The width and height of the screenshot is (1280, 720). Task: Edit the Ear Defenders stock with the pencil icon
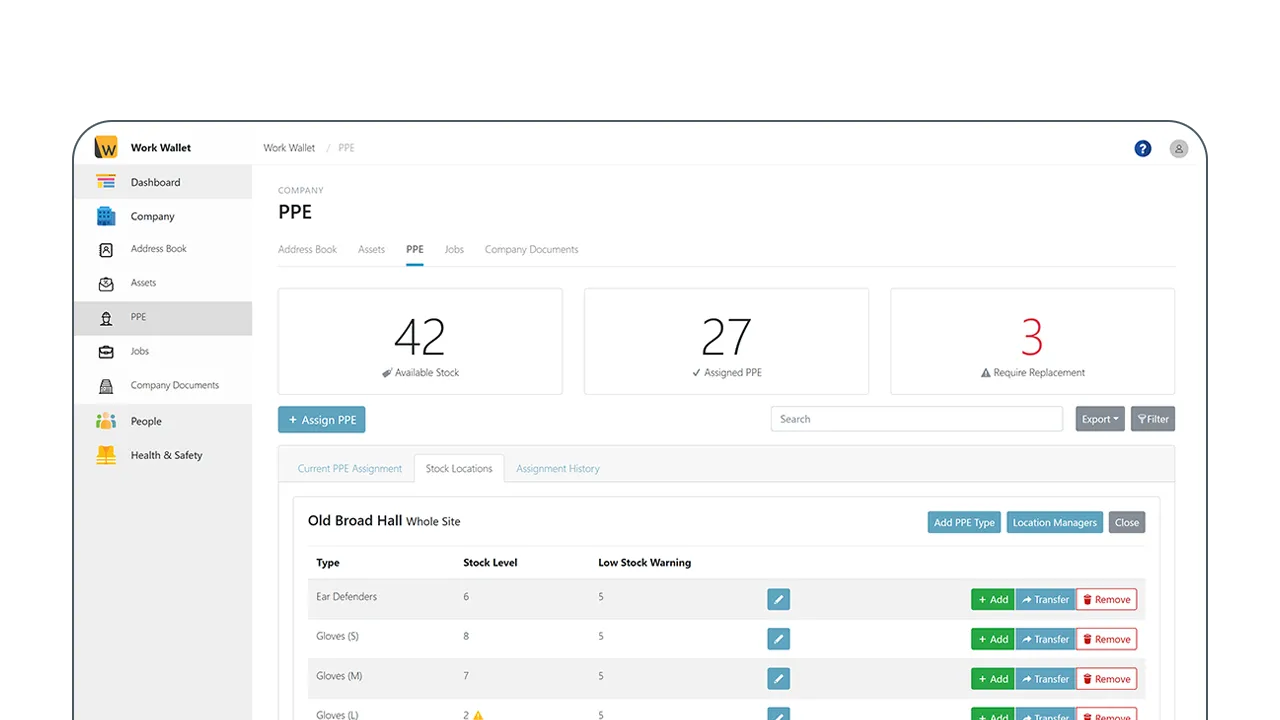coord(778,598)
